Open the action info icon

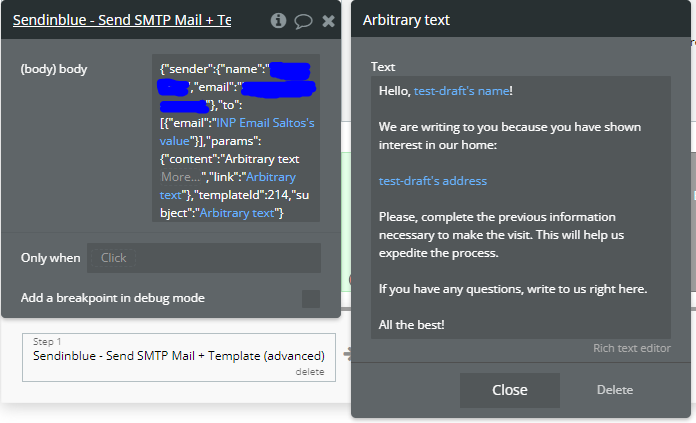click(278, 20)
